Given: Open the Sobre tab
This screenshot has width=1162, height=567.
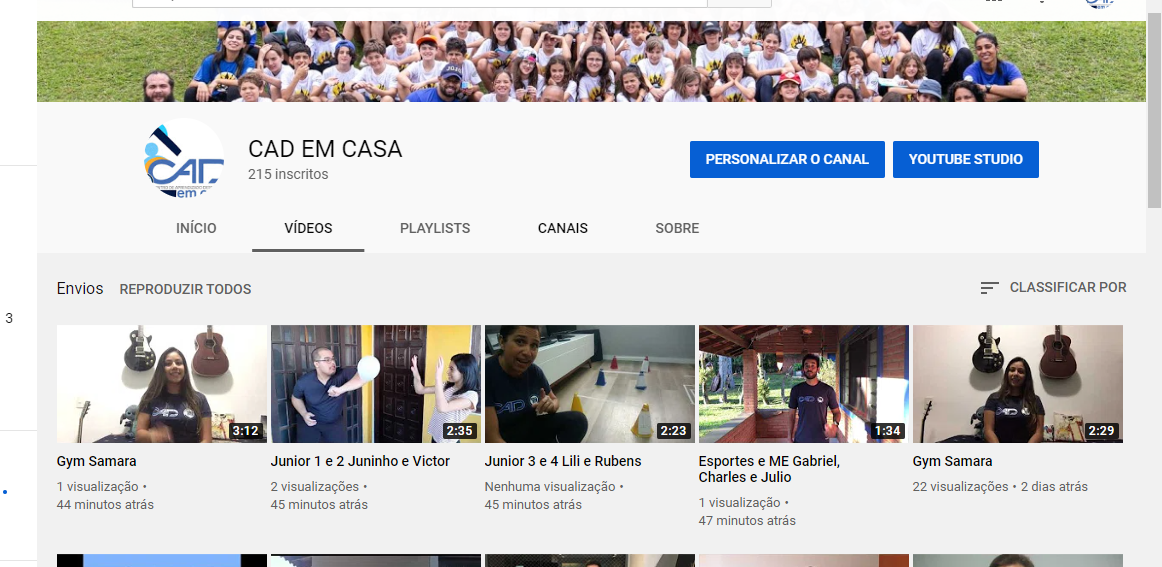Looking at the screenshot, I should click(677, 228).
